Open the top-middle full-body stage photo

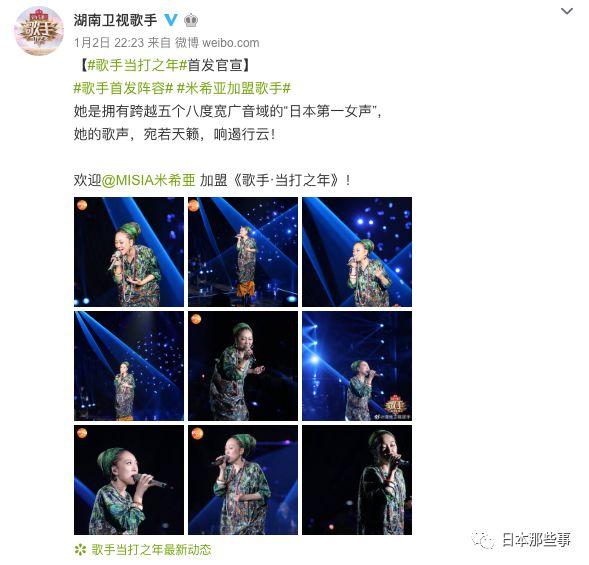(x=243, y=252)
